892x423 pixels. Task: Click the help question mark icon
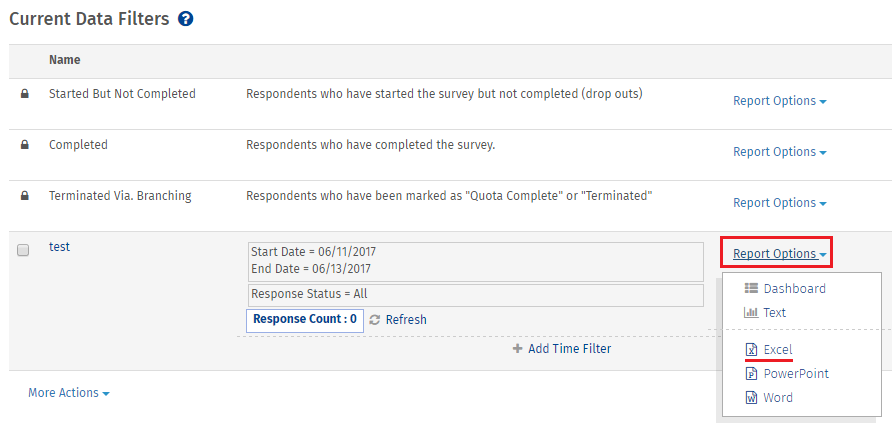(x=185, y=19)
